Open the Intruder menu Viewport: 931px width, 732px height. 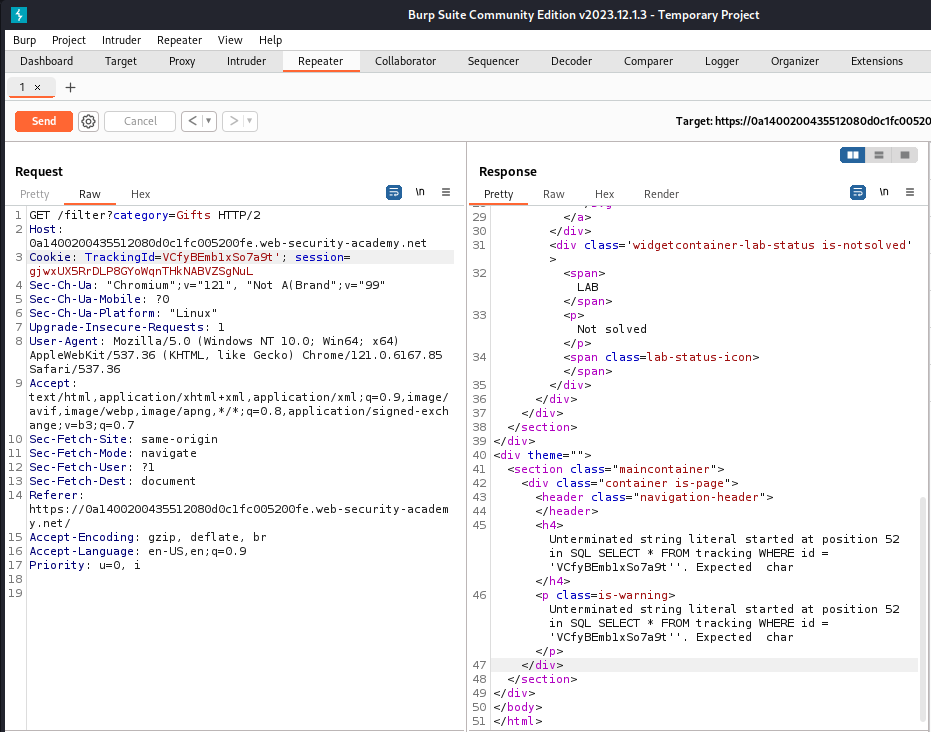point(121,40)
